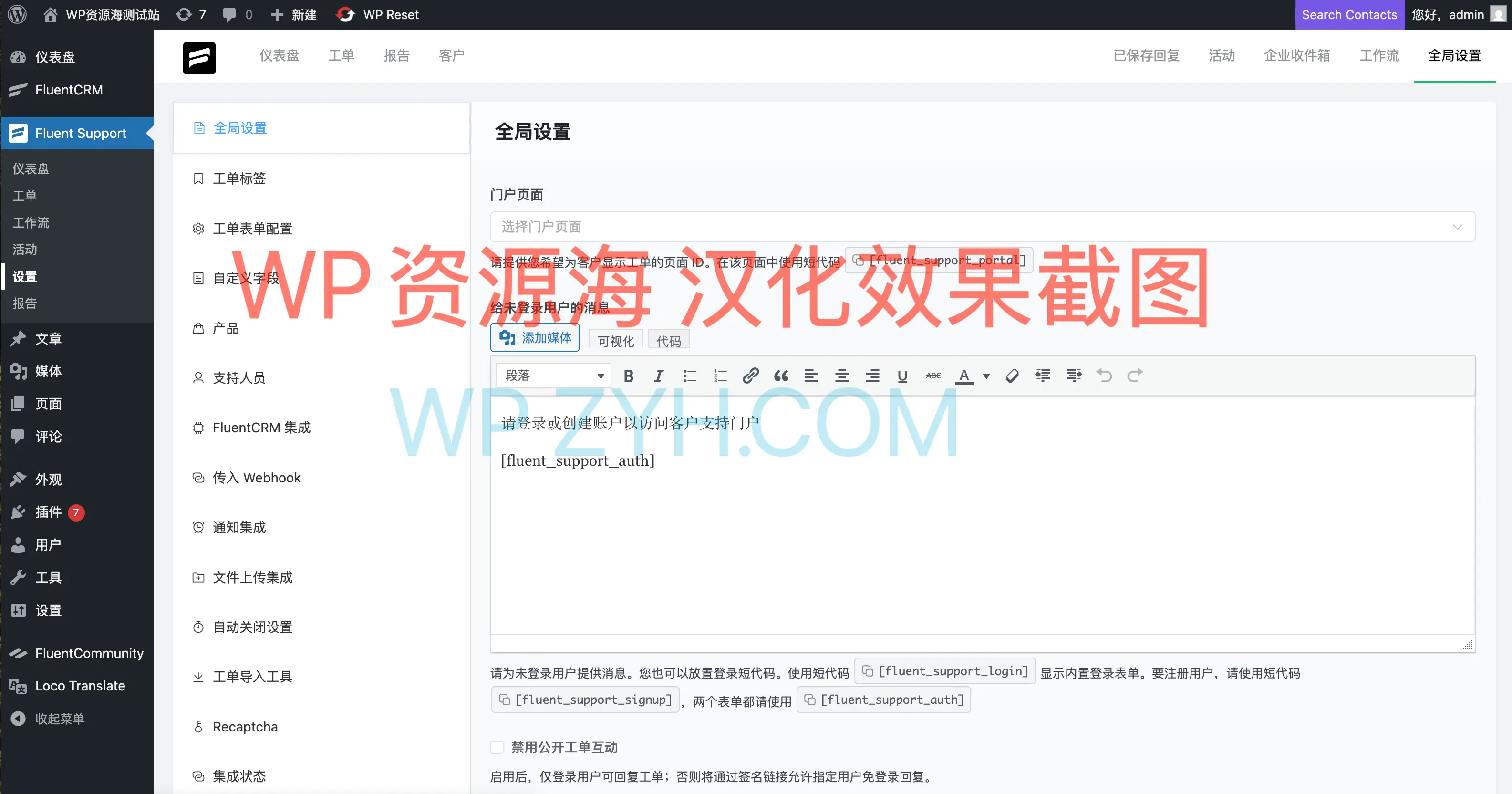Enable the 禁用公开工单互动 checkbox
This screenshot has width=1512, height=794.
[497, 748]
